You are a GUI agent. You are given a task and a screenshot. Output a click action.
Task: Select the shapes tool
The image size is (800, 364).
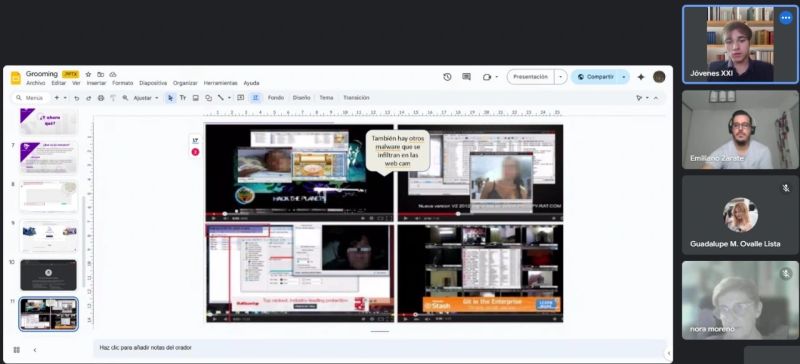point(208,98)
